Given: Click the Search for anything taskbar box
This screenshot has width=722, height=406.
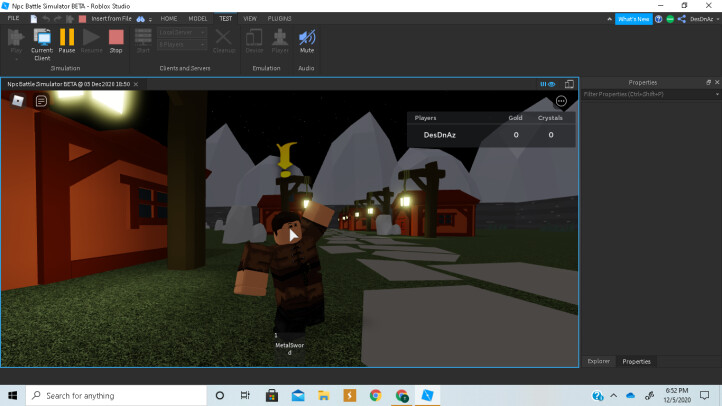Looking at the screenshot, I should (x=116, y=395).
